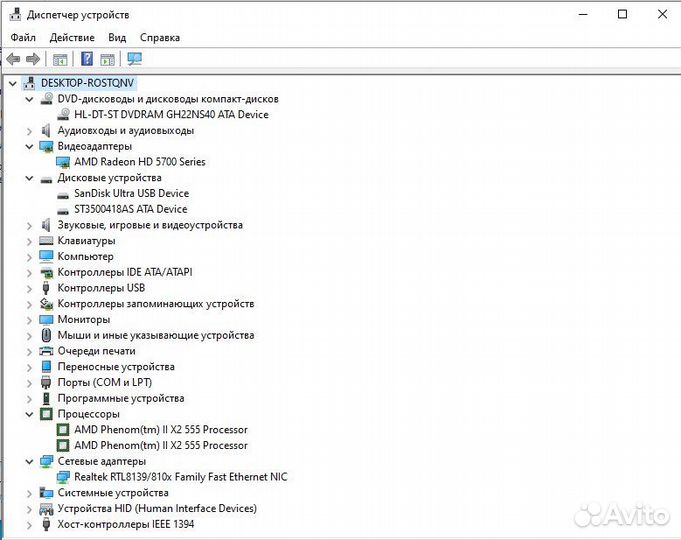Viewport: 681px width, 540px height.
Task: Click the action pane toolbar icon
Action: (x=107, y=59)
